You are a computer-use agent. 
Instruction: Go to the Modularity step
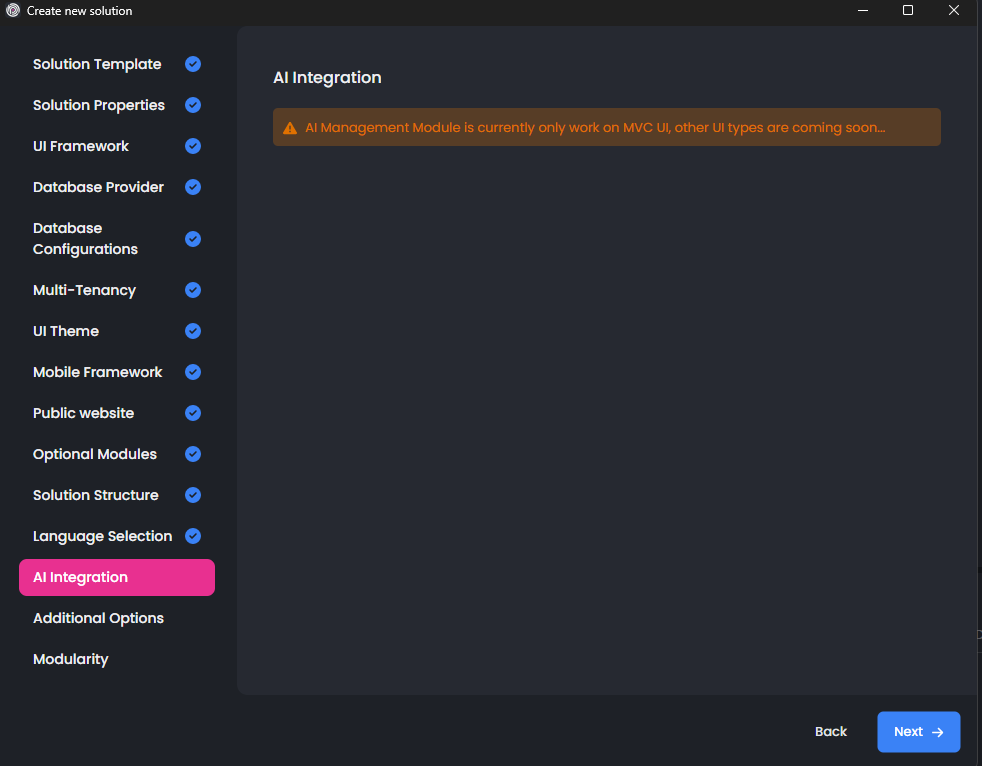(70, 659)
